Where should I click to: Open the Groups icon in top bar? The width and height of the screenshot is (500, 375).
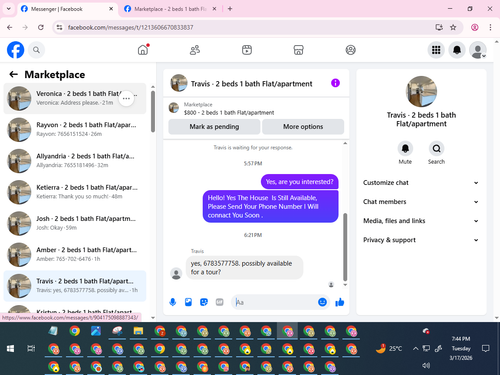(350, 50)
